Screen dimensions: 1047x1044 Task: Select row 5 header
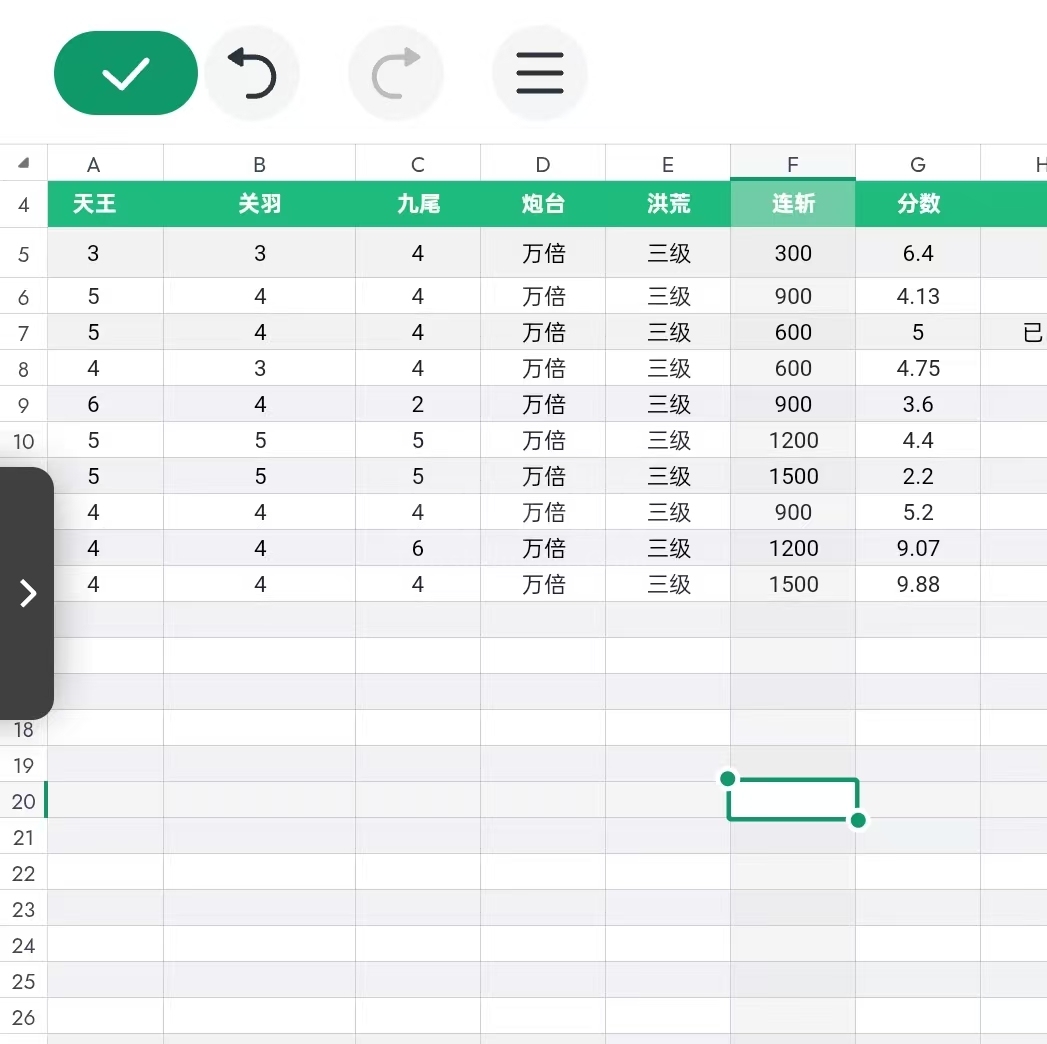24,254
